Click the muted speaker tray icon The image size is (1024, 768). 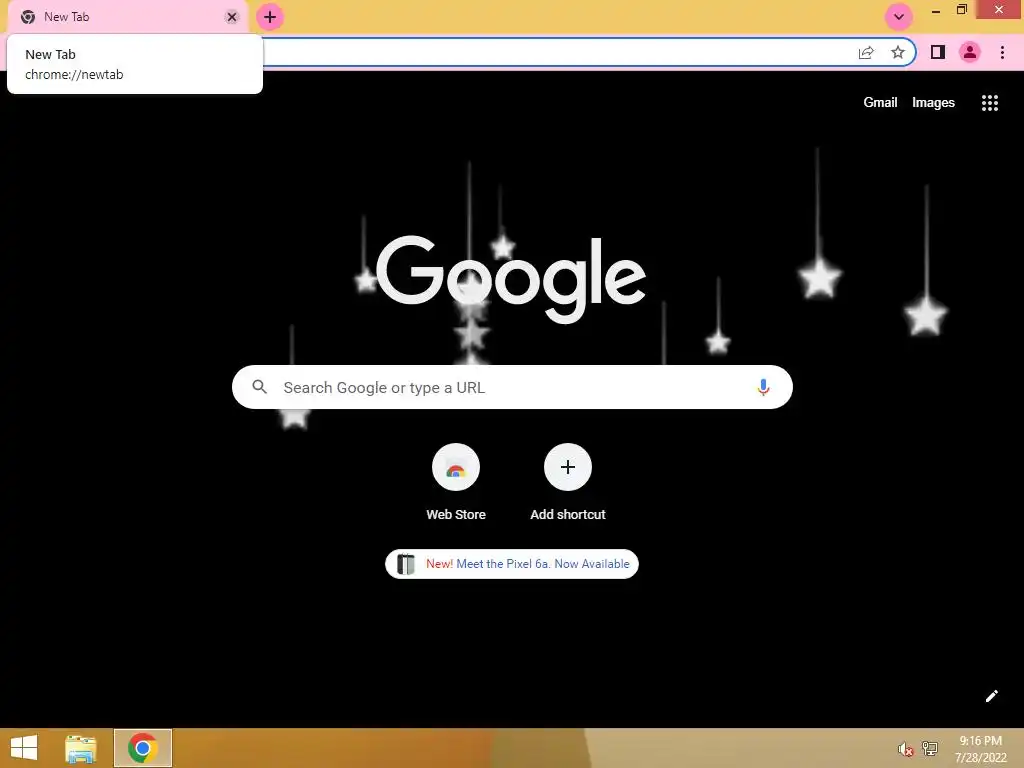coord(905,749)
